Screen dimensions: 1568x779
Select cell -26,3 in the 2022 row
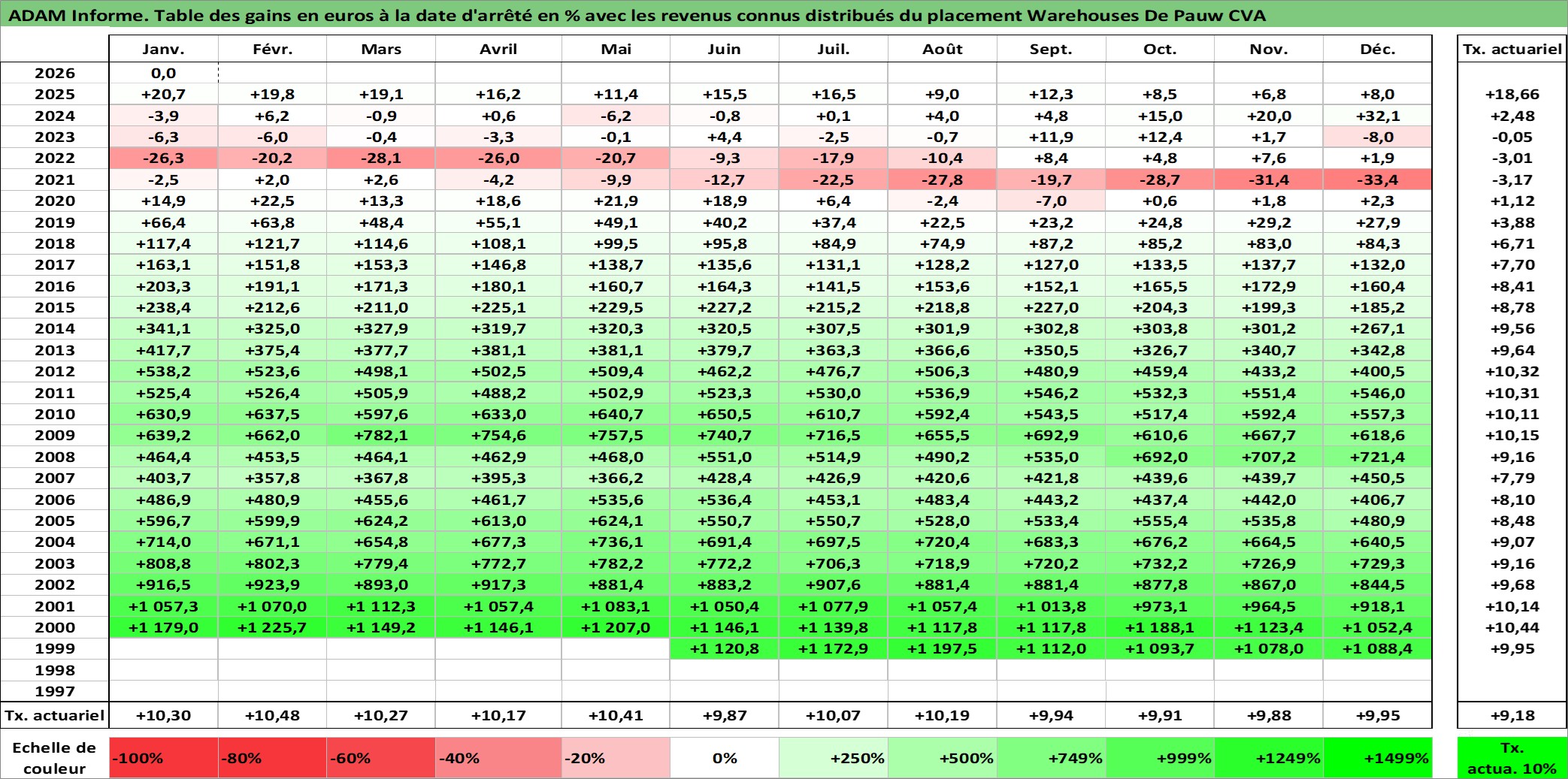tap(164, 159)
